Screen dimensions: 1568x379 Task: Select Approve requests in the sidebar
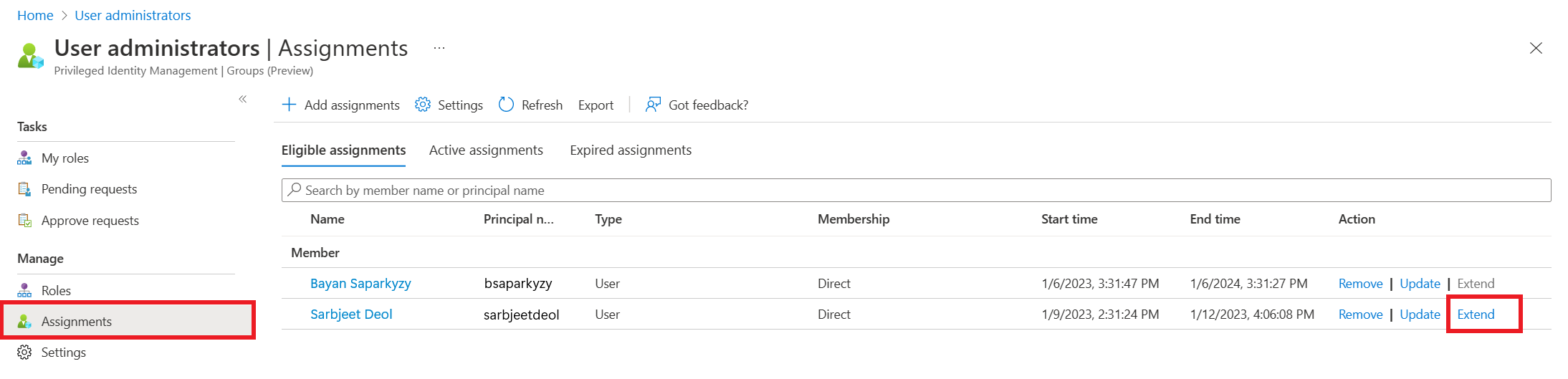(x=90, y=221)
